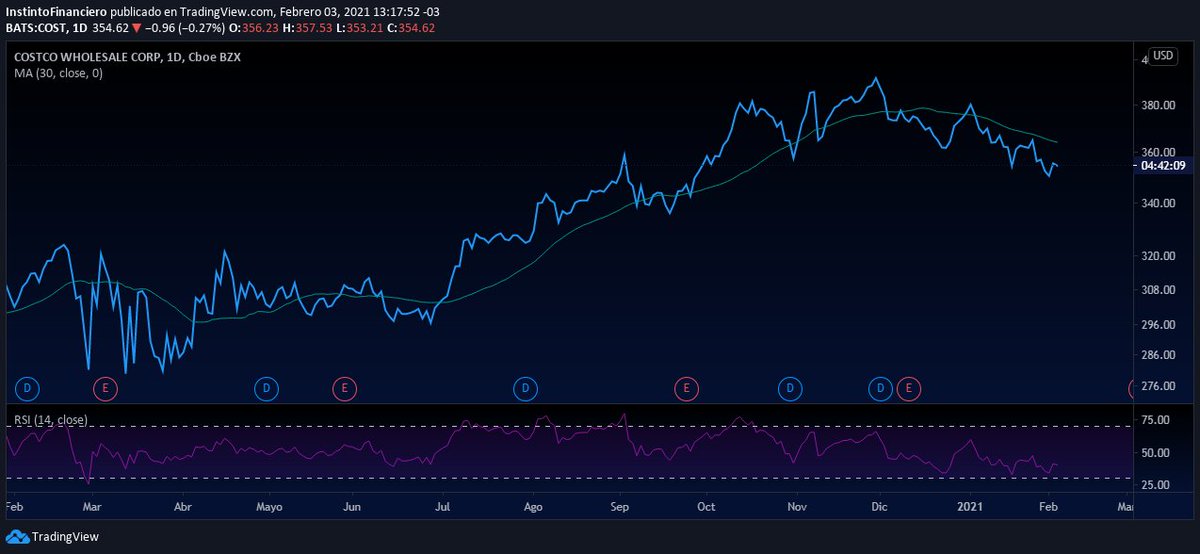Click the dividend D marker below early February 2020
1200x554 pixels.
(28, 387)
